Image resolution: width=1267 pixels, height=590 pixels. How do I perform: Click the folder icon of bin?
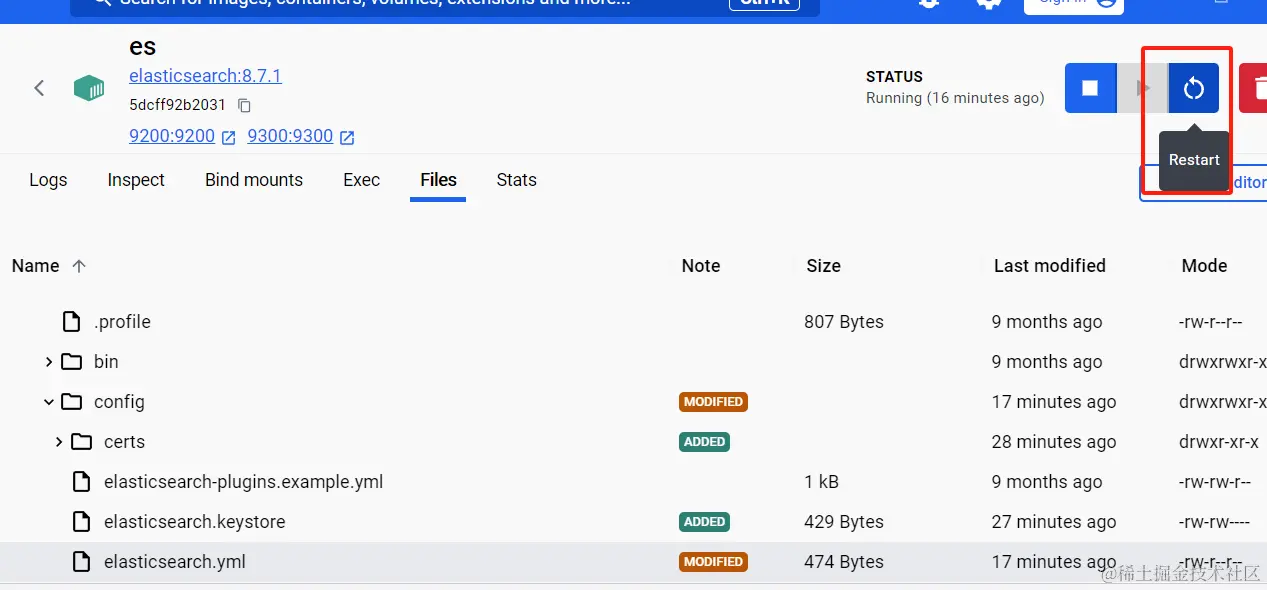click(71, 362)
